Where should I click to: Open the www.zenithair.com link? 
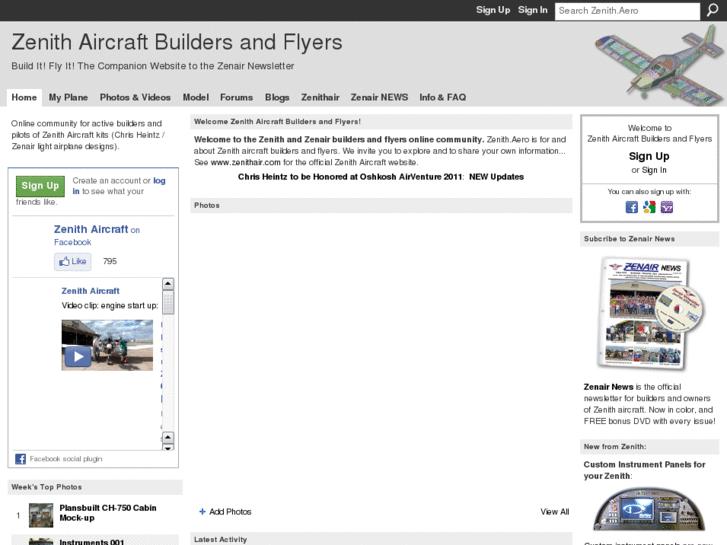click(245, 162)
